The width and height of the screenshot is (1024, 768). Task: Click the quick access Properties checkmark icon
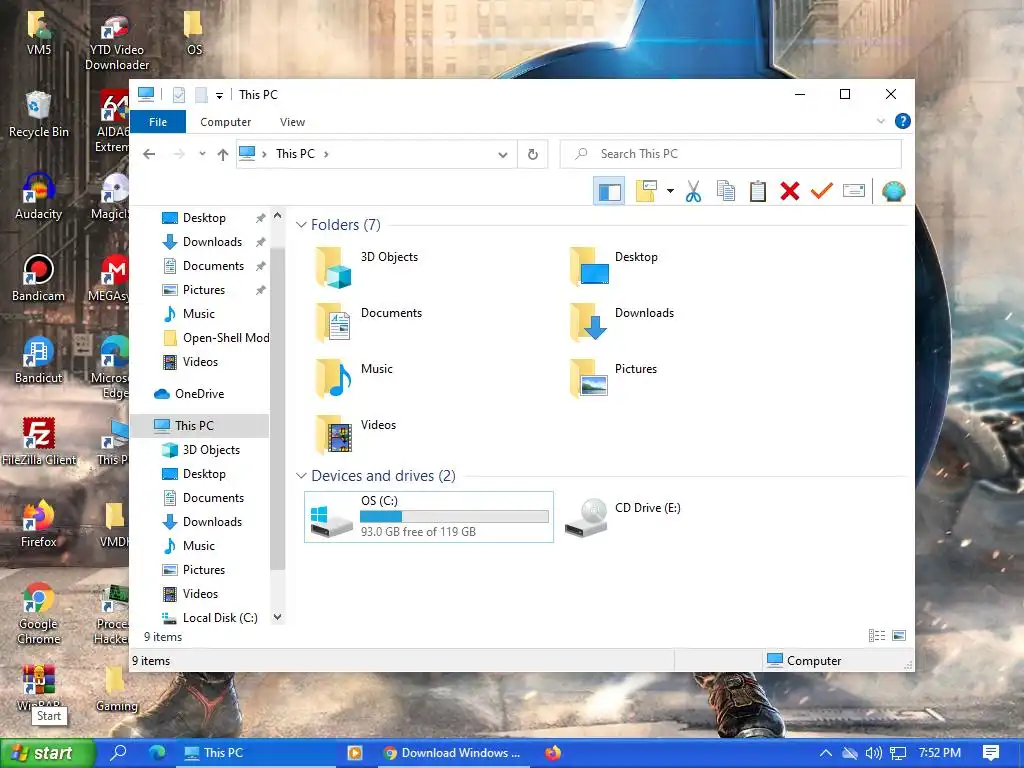(179, 95)
